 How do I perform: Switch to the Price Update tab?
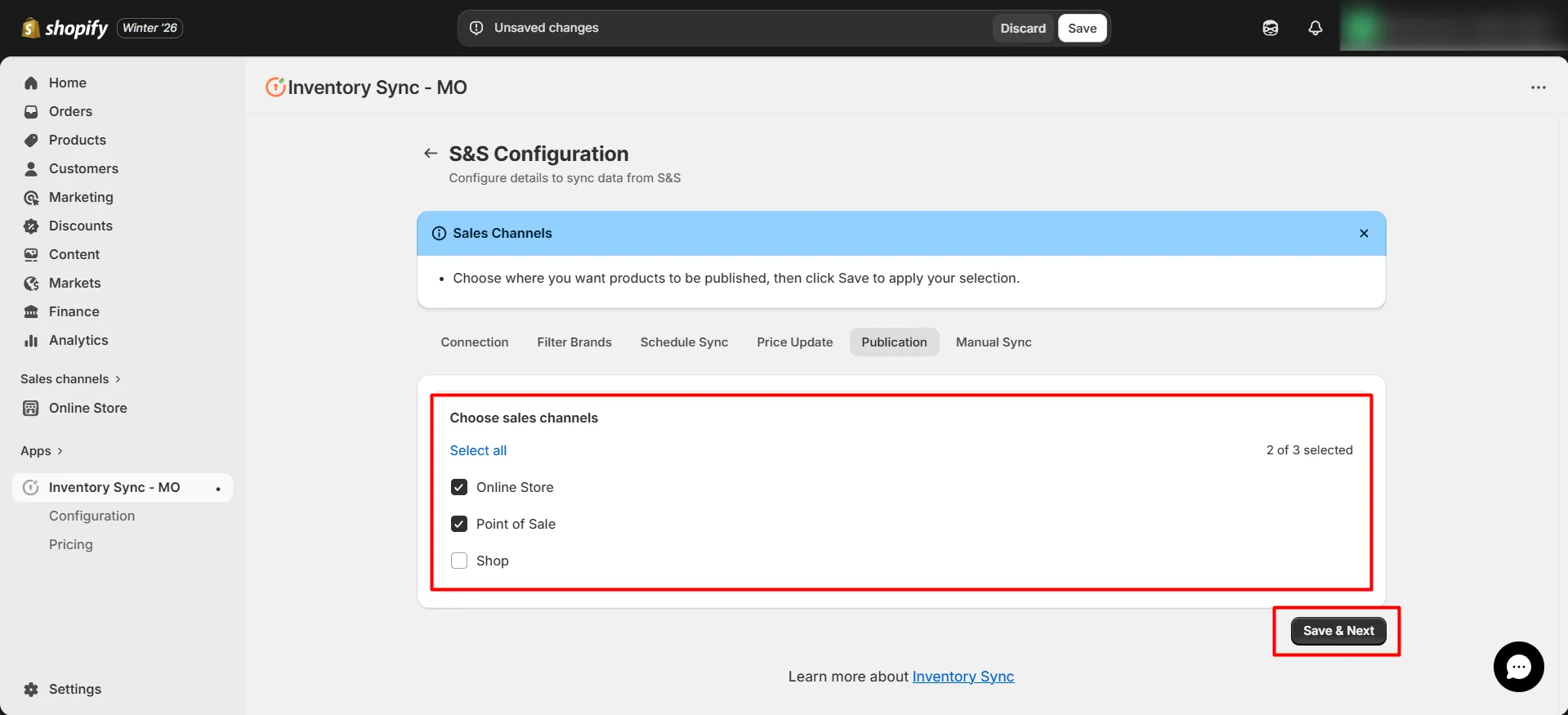pos(795,342)
